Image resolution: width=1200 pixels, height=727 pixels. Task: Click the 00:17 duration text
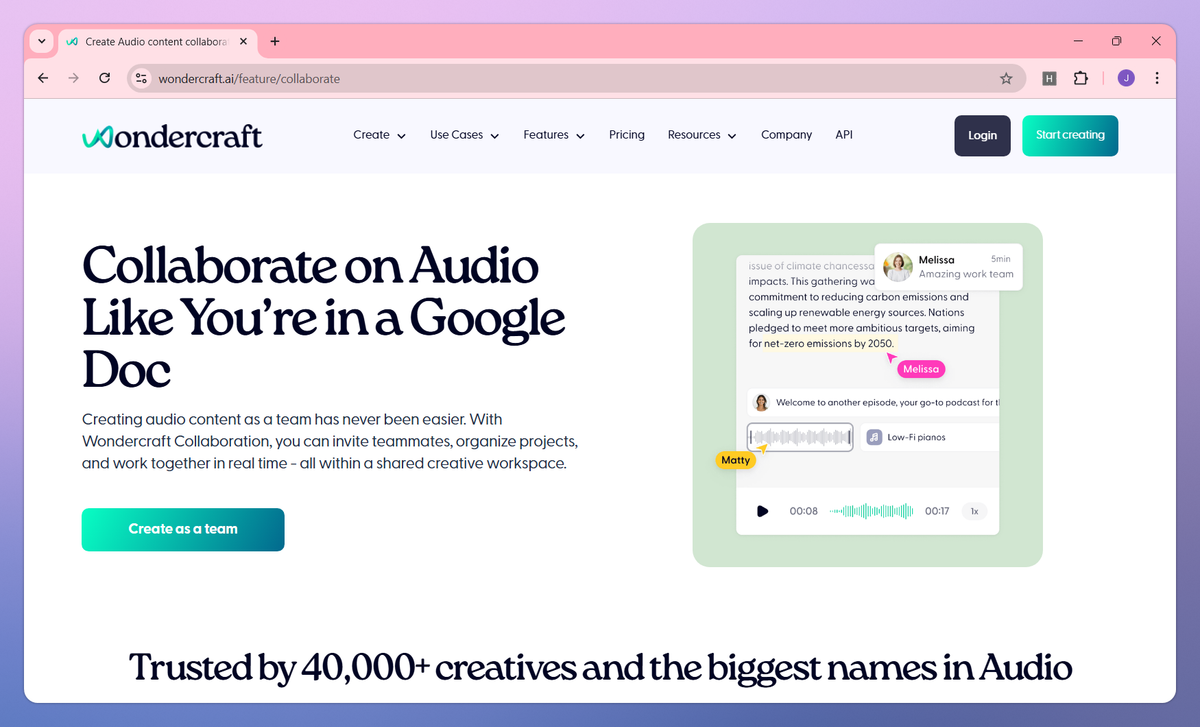pos(937,511)
